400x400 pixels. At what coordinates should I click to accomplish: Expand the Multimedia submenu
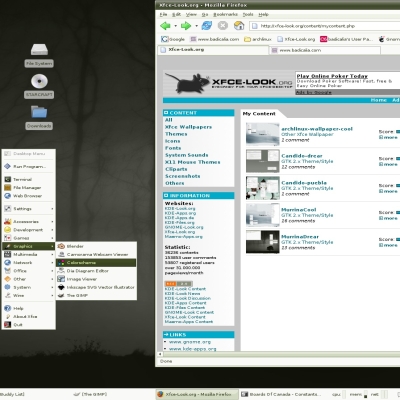[29, 254]
